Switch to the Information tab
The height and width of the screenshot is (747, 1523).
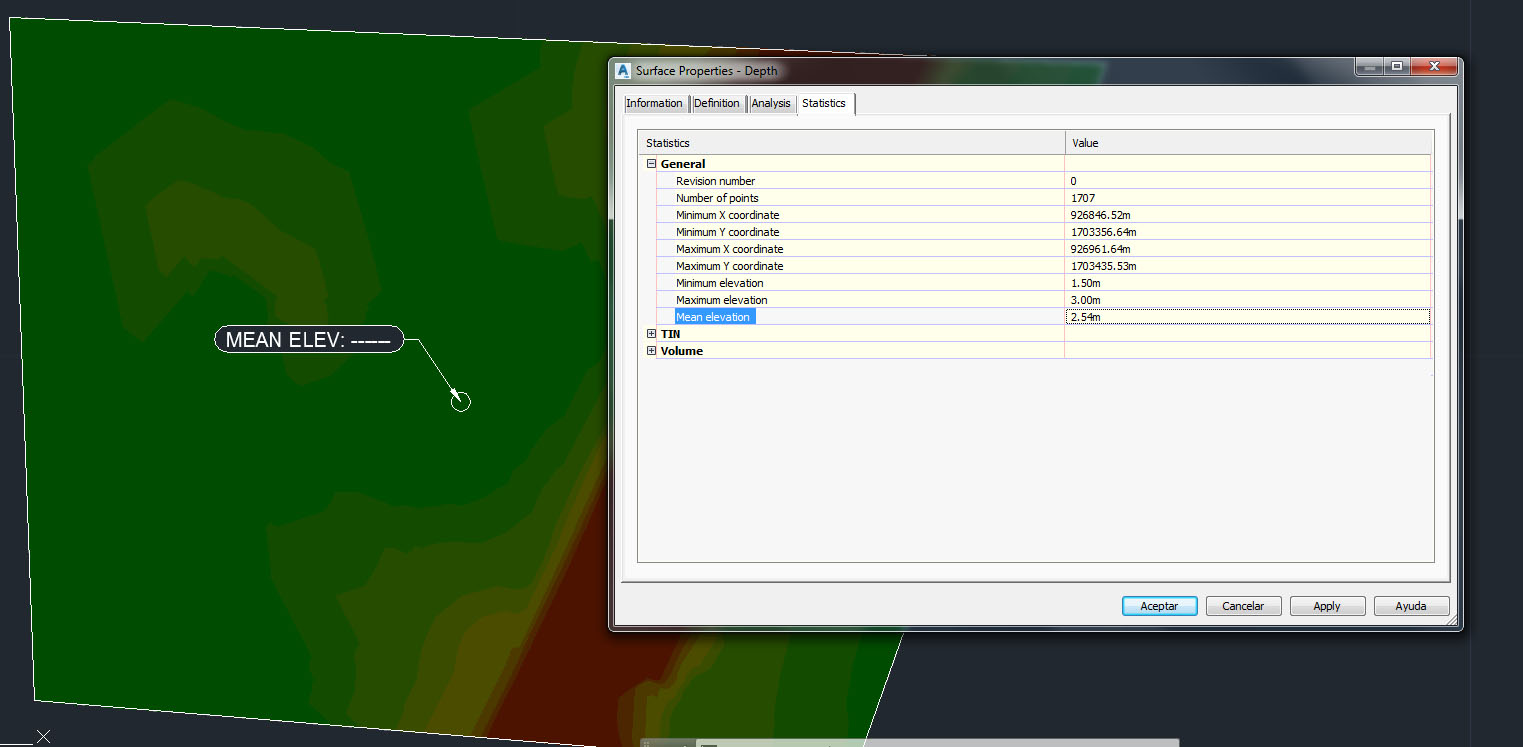654,103
